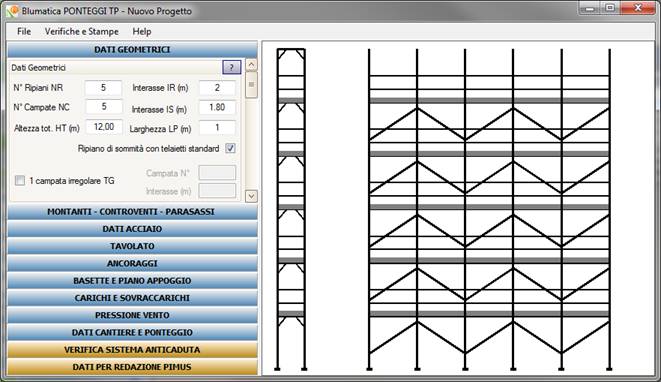Enable 1 campata irregolare TG checkbox
Image resolution: width=661 pixels, height=382 pixels.
point(20,180)
